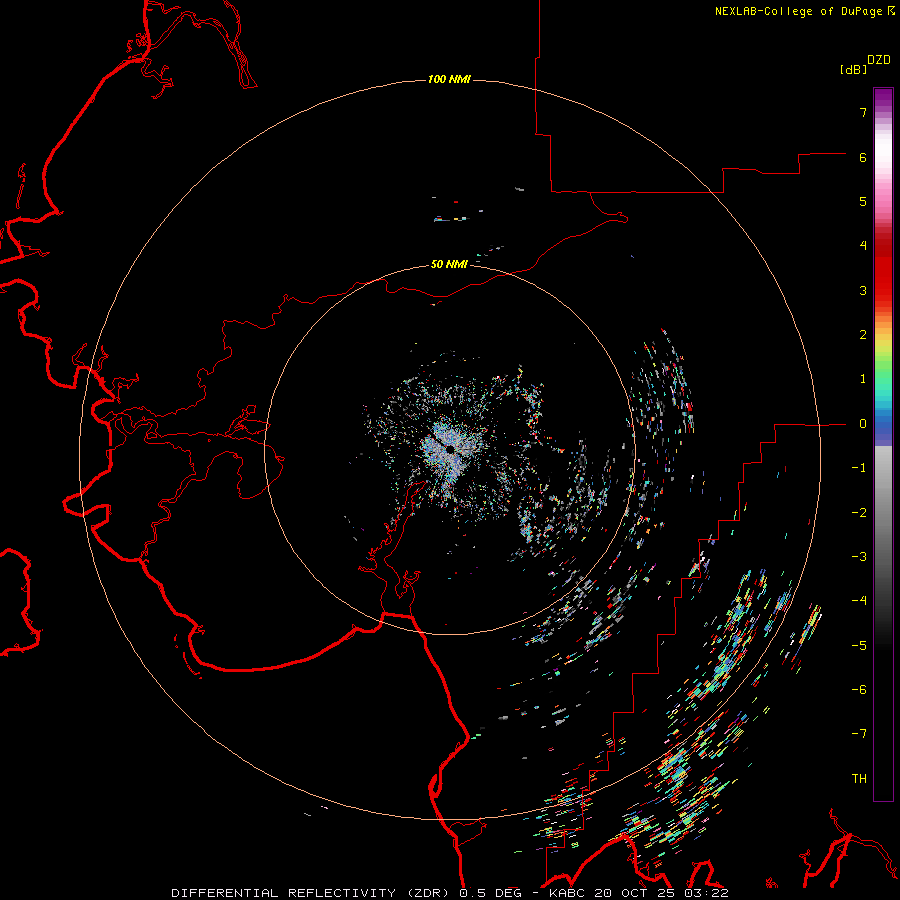The height and width of the screenshot is (900, 900).
Task: Click the 20 OCT 25 date text
Action: [634, 893]
